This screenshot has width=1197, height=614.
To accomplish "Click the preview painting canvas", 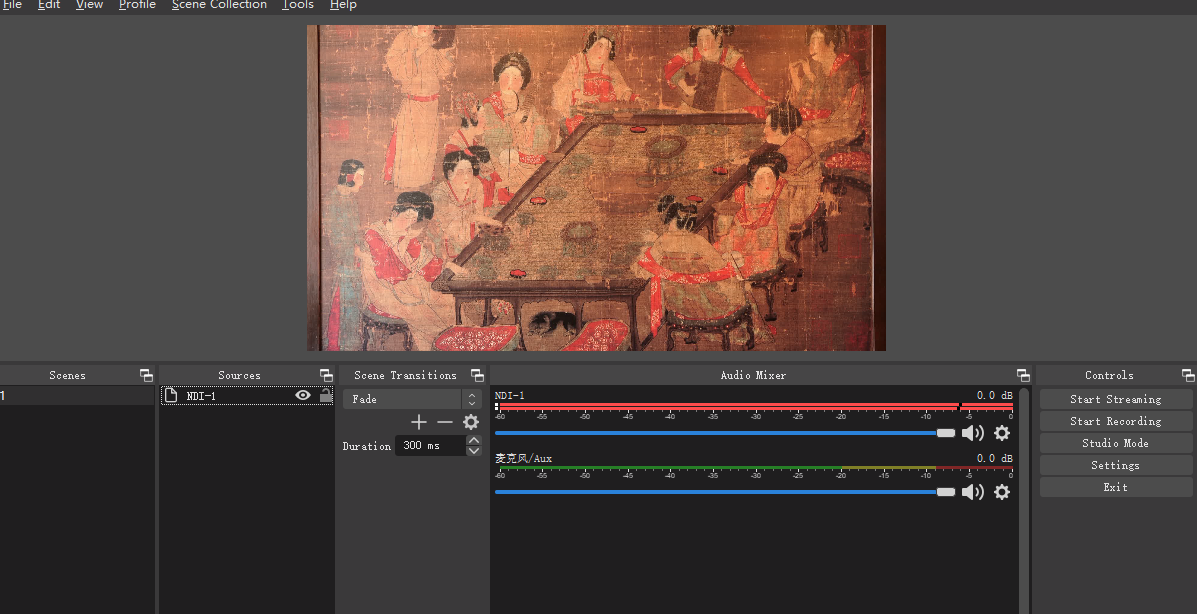I will (x=596, y=188).
